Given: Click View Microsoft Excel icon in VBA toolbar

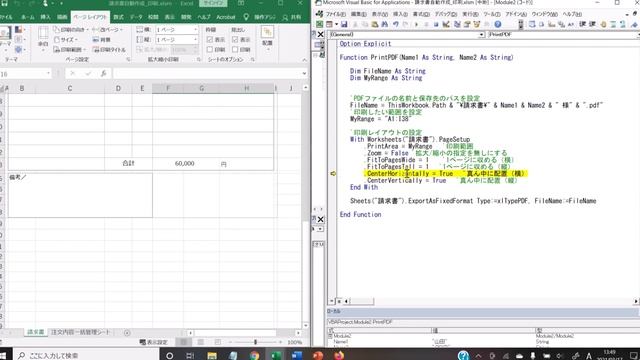Looking at the screenshot, I should click(320, 24).
